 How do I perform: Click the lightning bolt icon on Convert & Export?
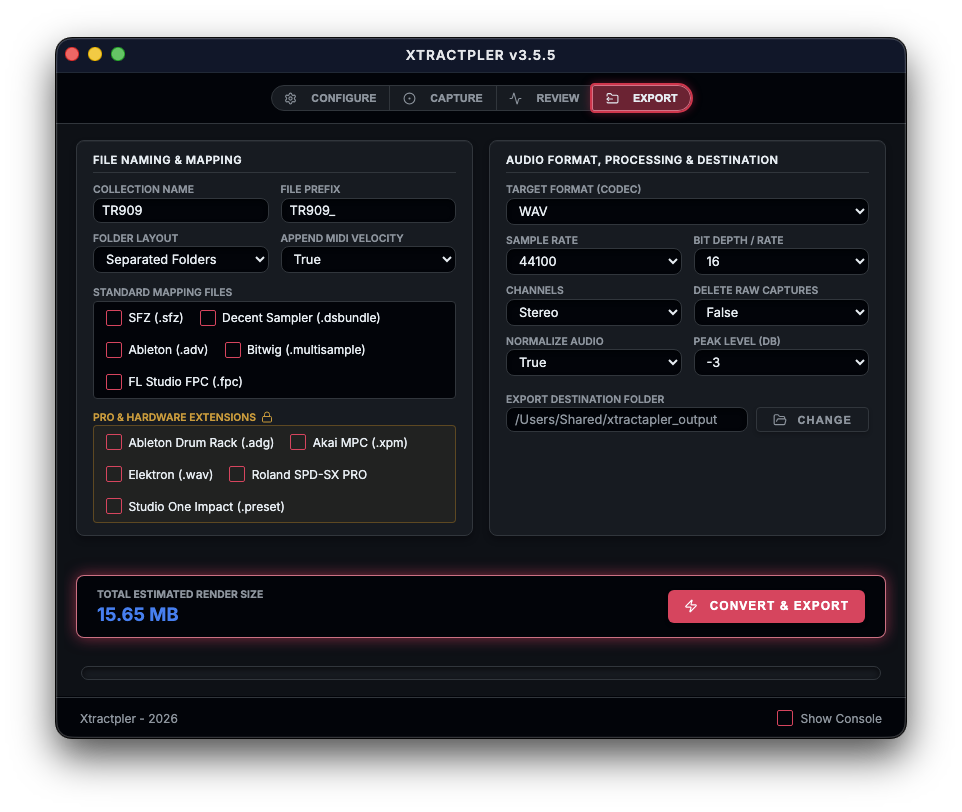(691, 606)
